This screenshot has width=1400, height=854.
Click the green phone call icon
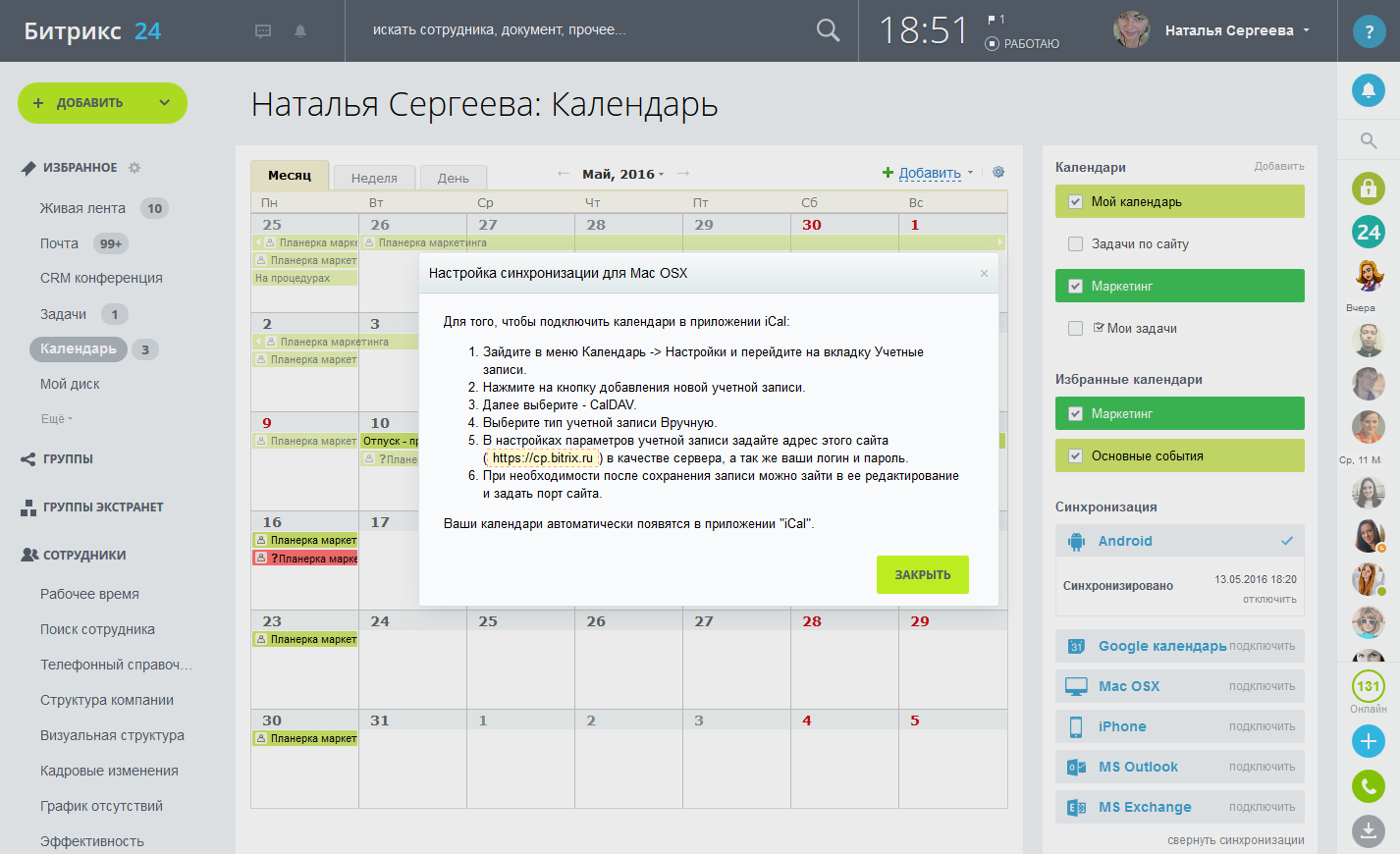coord(1369,786)
